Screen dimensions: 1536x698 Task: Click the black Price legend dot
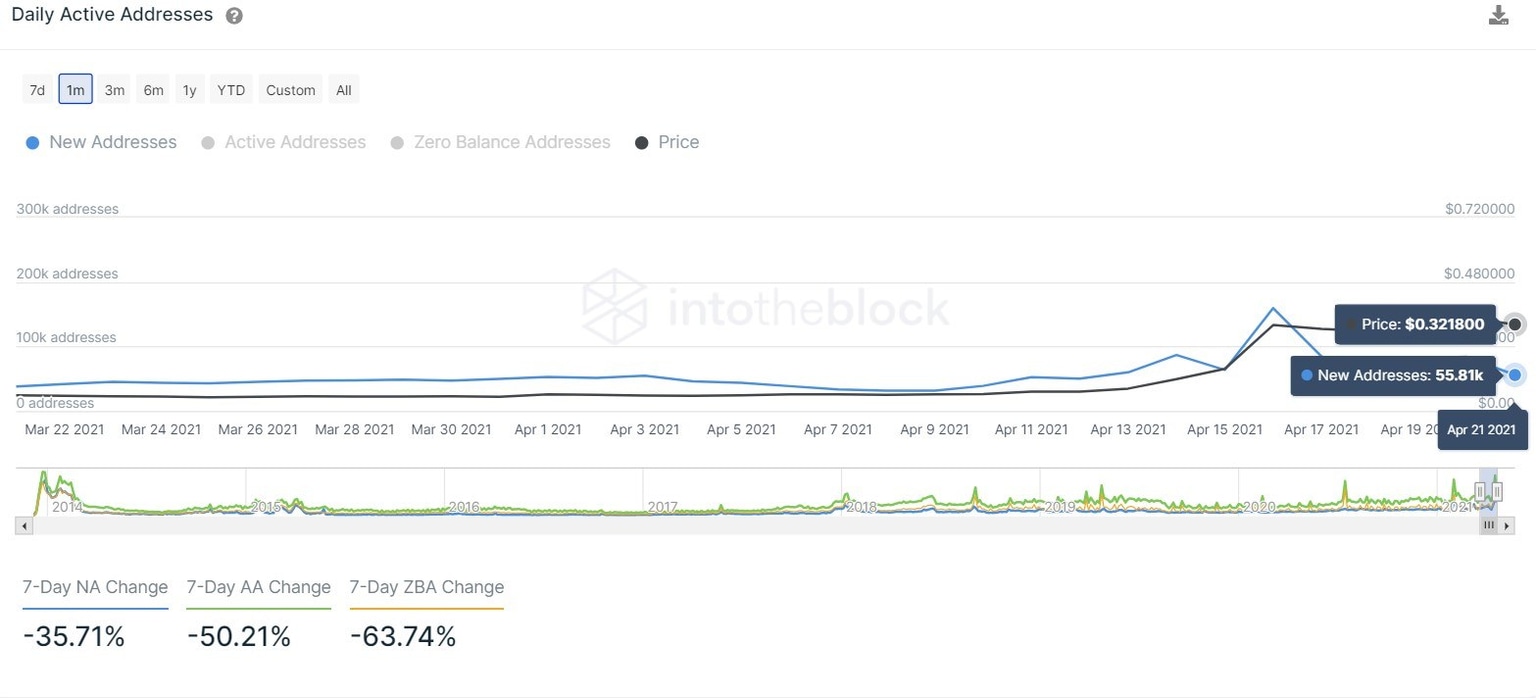(x=640, y=142)
